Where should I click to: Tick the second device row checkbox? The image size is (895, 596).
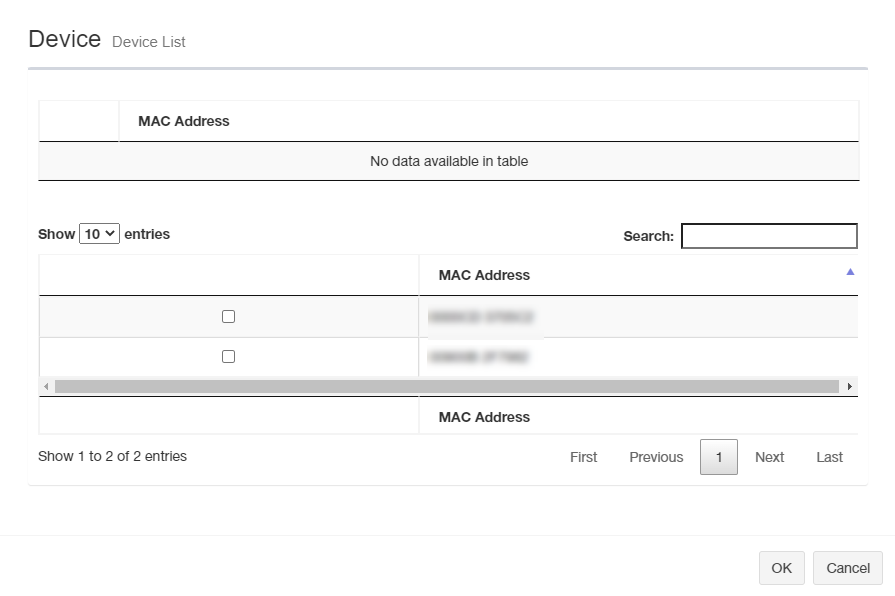[228, 356]
